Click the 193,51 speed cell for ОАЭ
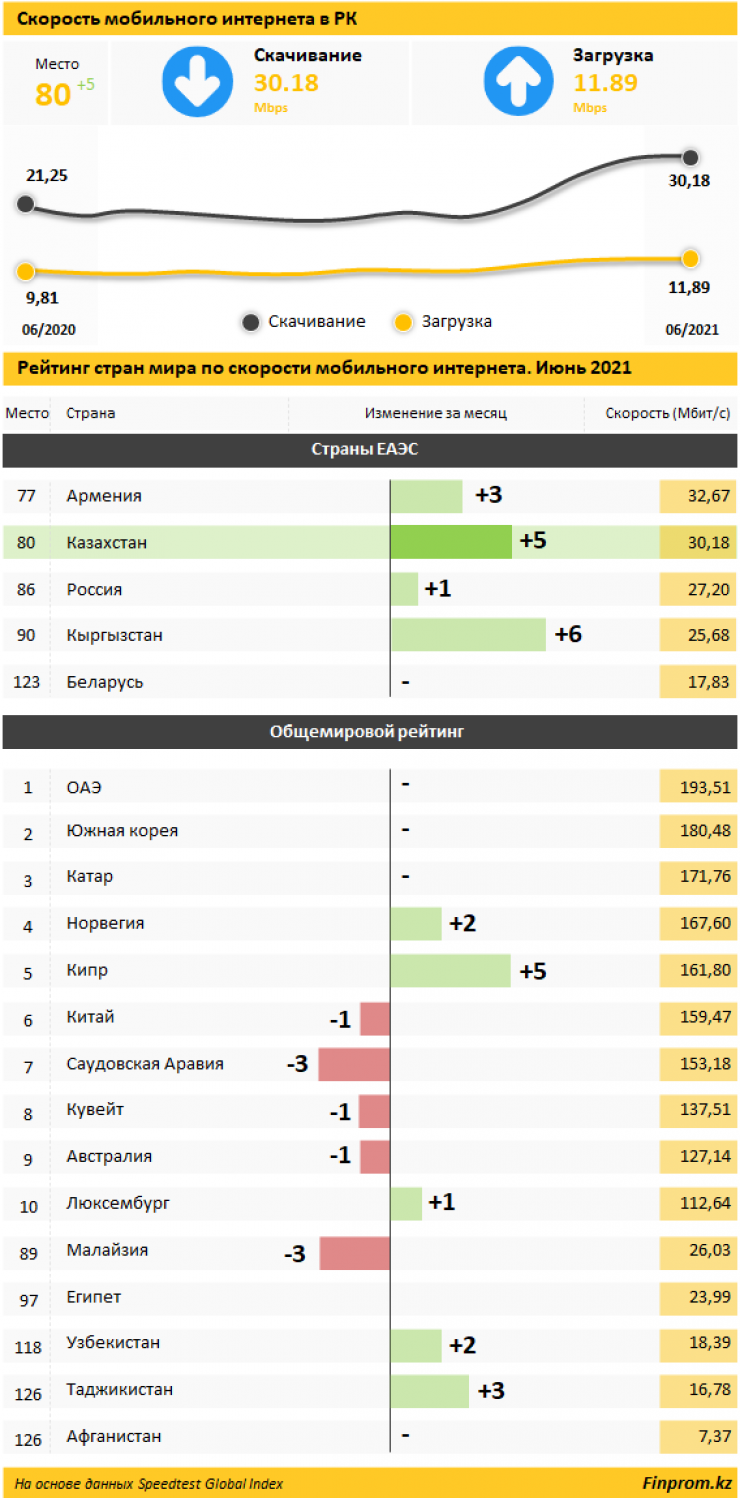This screenshot has width=740, height=1498. pos(697,787)
